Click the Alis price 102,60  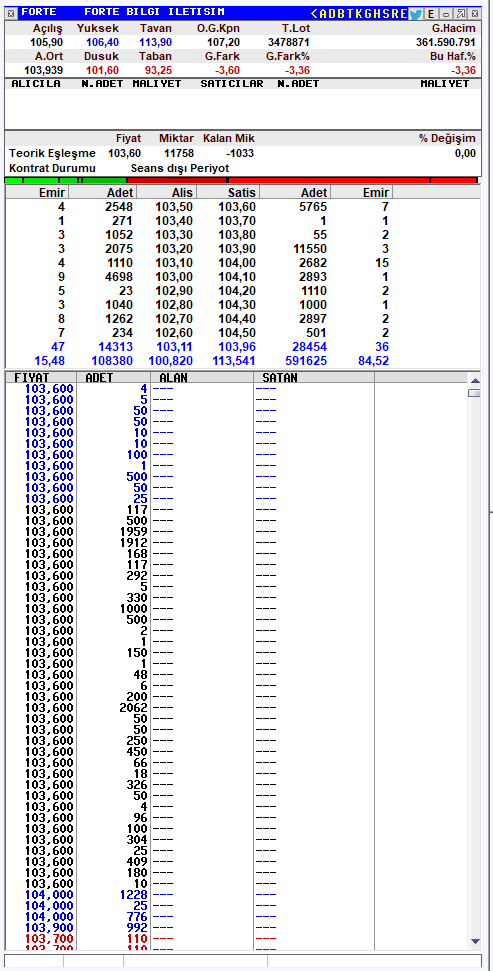tap(174, 333)
